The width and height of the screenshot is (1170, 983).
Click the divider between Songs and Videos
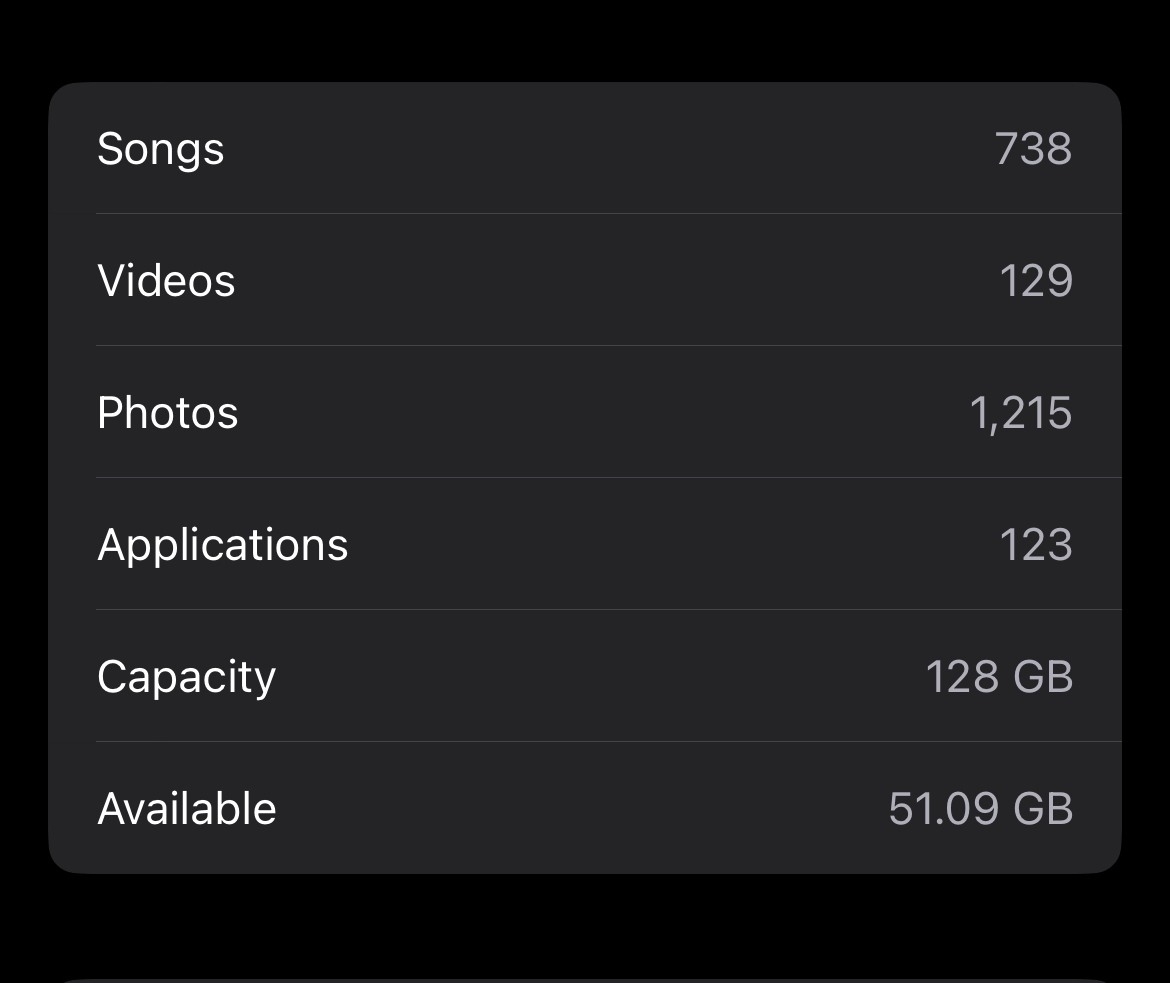coord(608,213)
